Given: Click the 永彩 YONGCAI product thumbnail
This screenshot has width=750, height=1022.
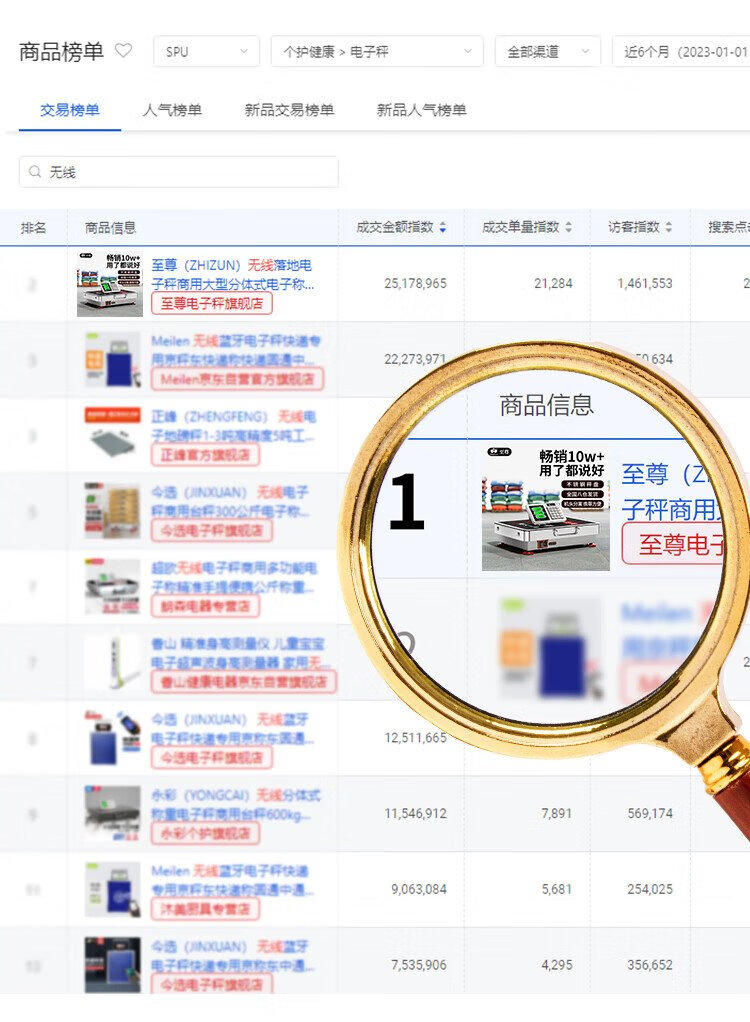Looking at the screenshot, I should tap(112, 814).
